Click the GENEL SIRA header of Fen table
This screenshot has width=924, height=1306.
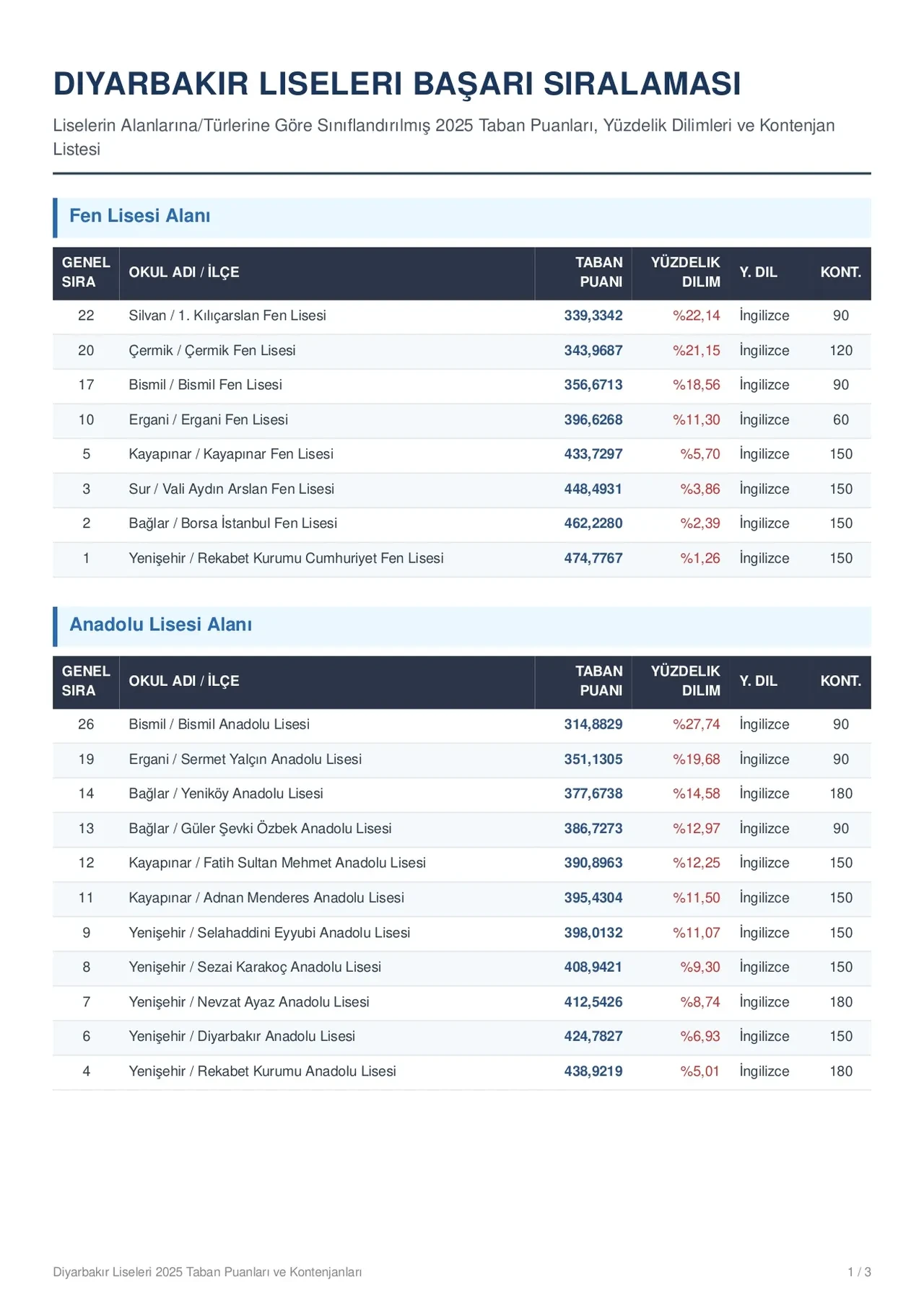click(x=86, y=272)
